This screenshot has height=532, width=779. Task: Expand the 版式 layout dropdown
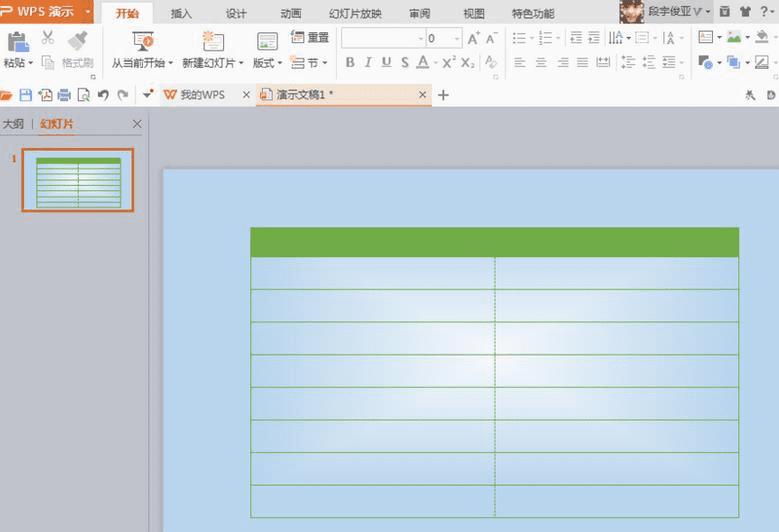pos(280,63)
